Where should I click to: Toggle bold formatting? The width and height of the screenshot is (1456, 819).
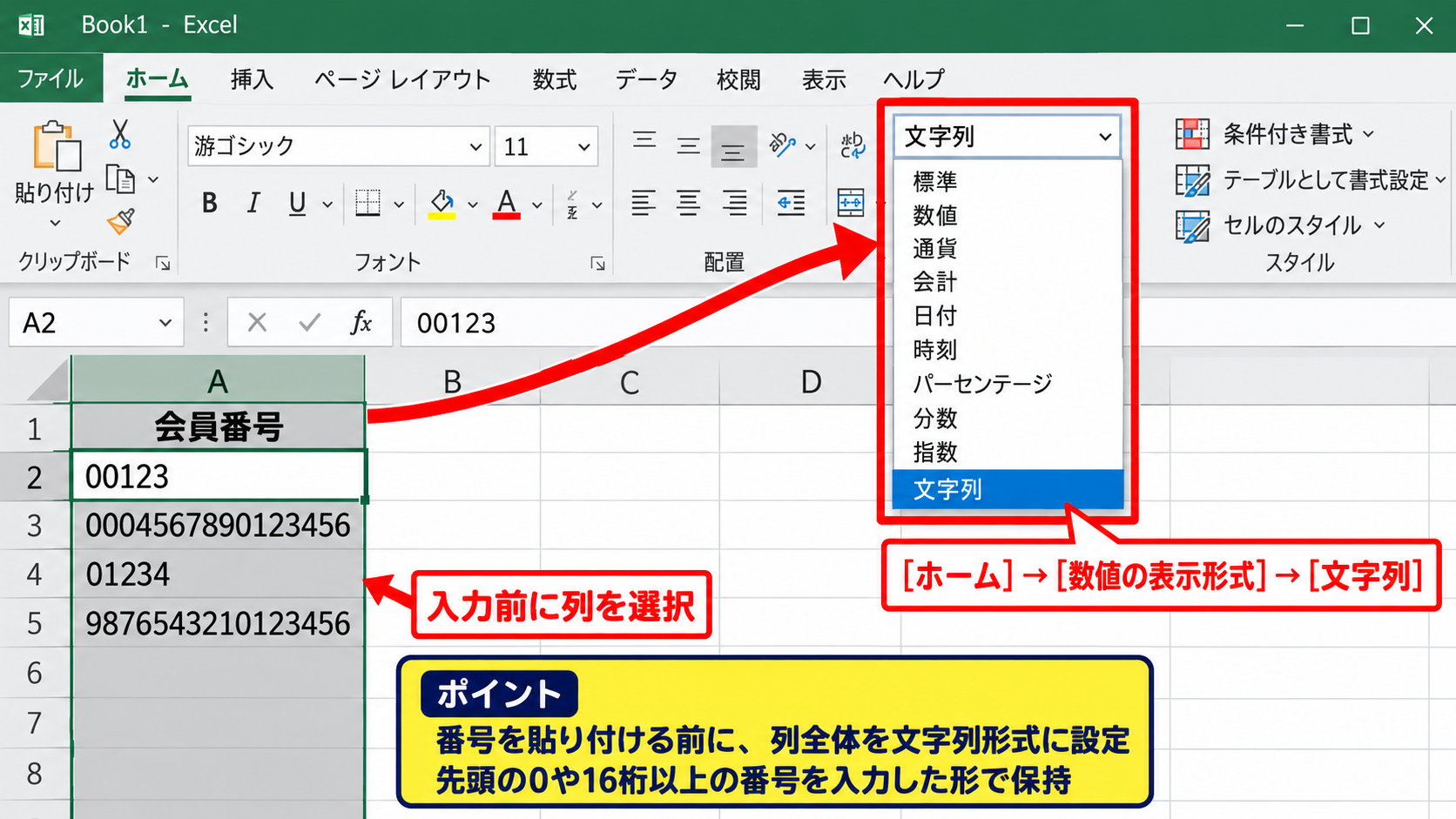click(209, 204)
